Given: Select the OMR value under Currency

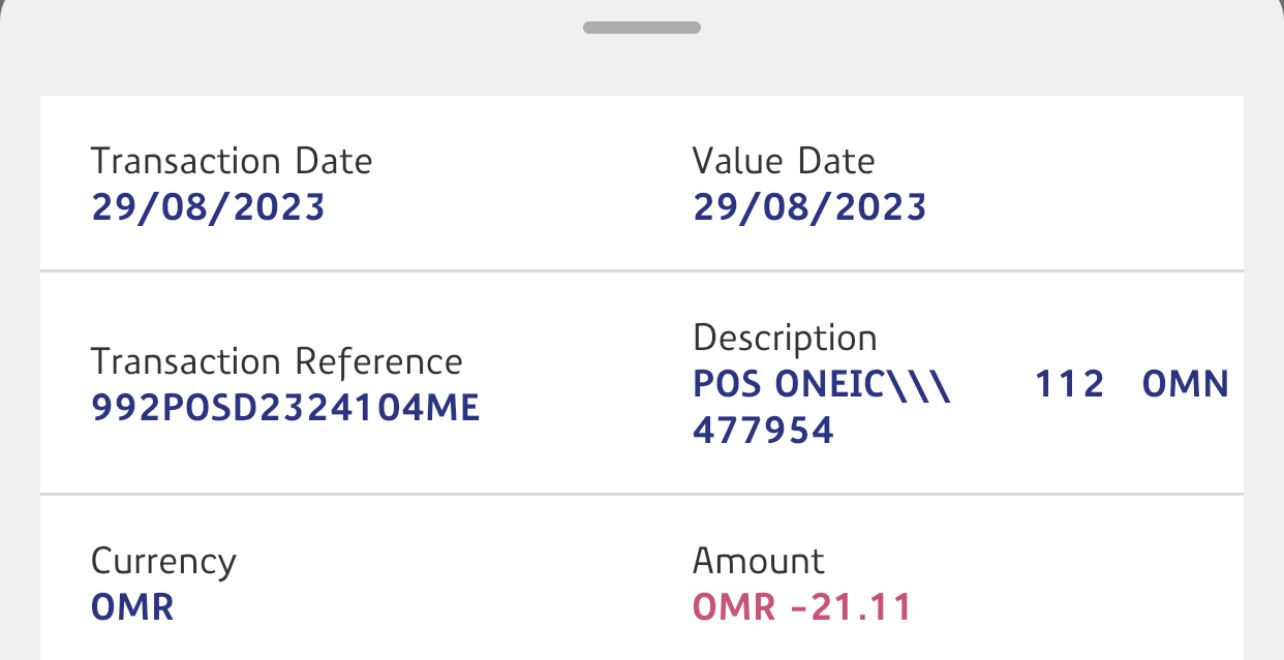Looking at the screenshot, I should pos(132,607).
